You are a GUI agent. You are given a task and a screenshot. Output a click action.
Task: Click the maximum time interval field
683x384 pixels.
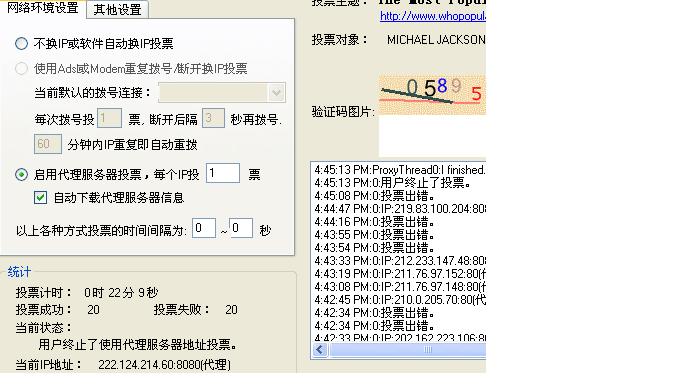pyautogui.click(x=241, y=228)
